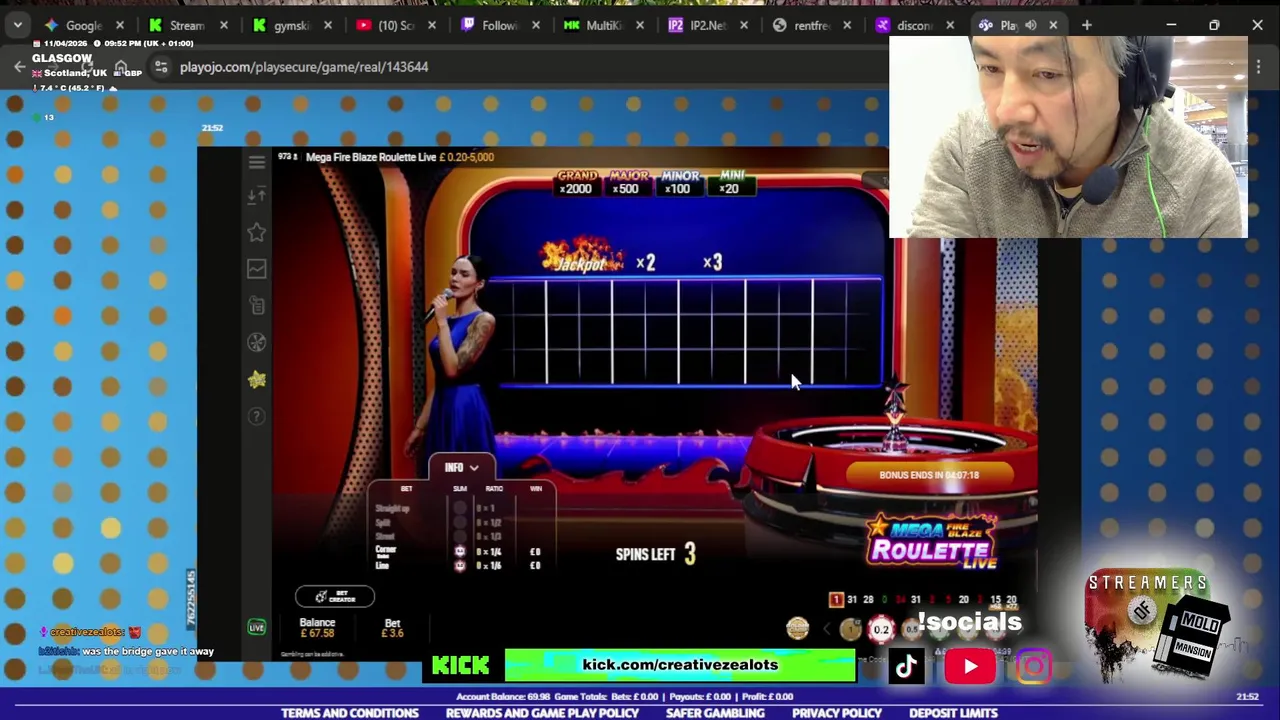This screenshot has height=720, width=1280.
Task: Click the roulette wheel sidebar icon
Action: pos(257,342)
